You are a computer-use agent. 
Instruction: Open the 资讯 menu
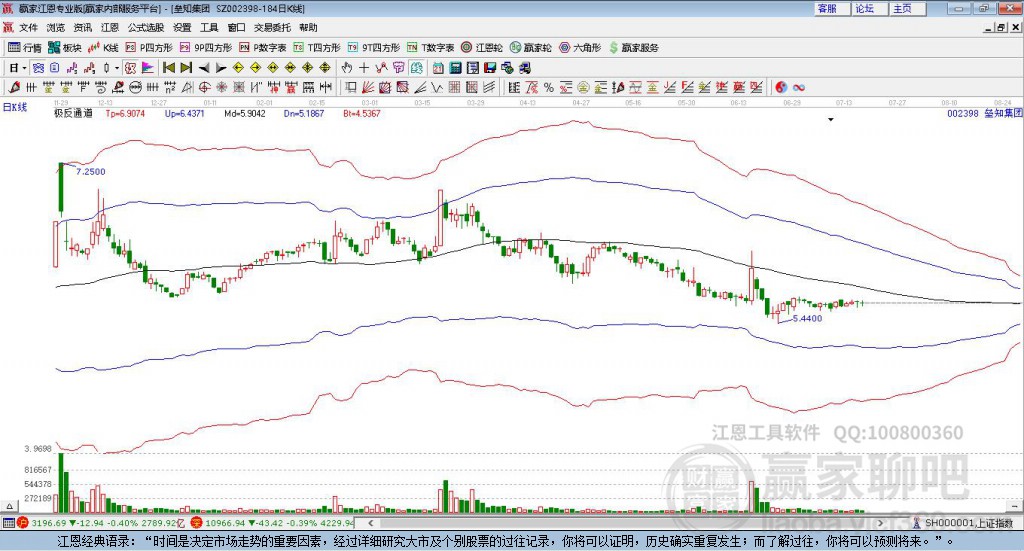pyautogui.click(x=83, y=27)
